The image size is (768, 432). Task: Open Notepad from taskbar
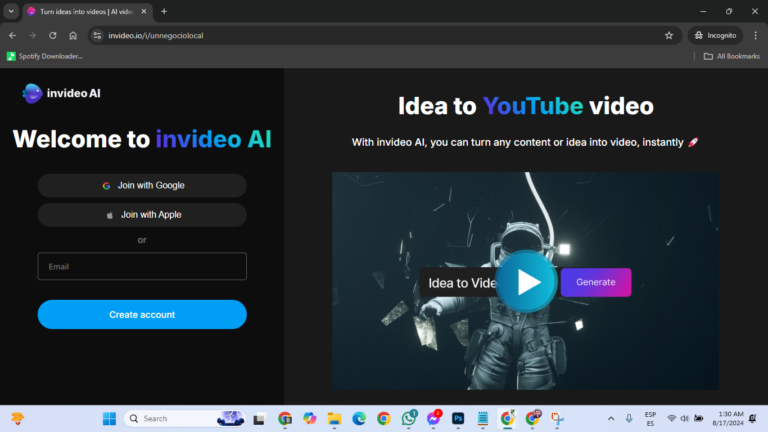point(483,419)
